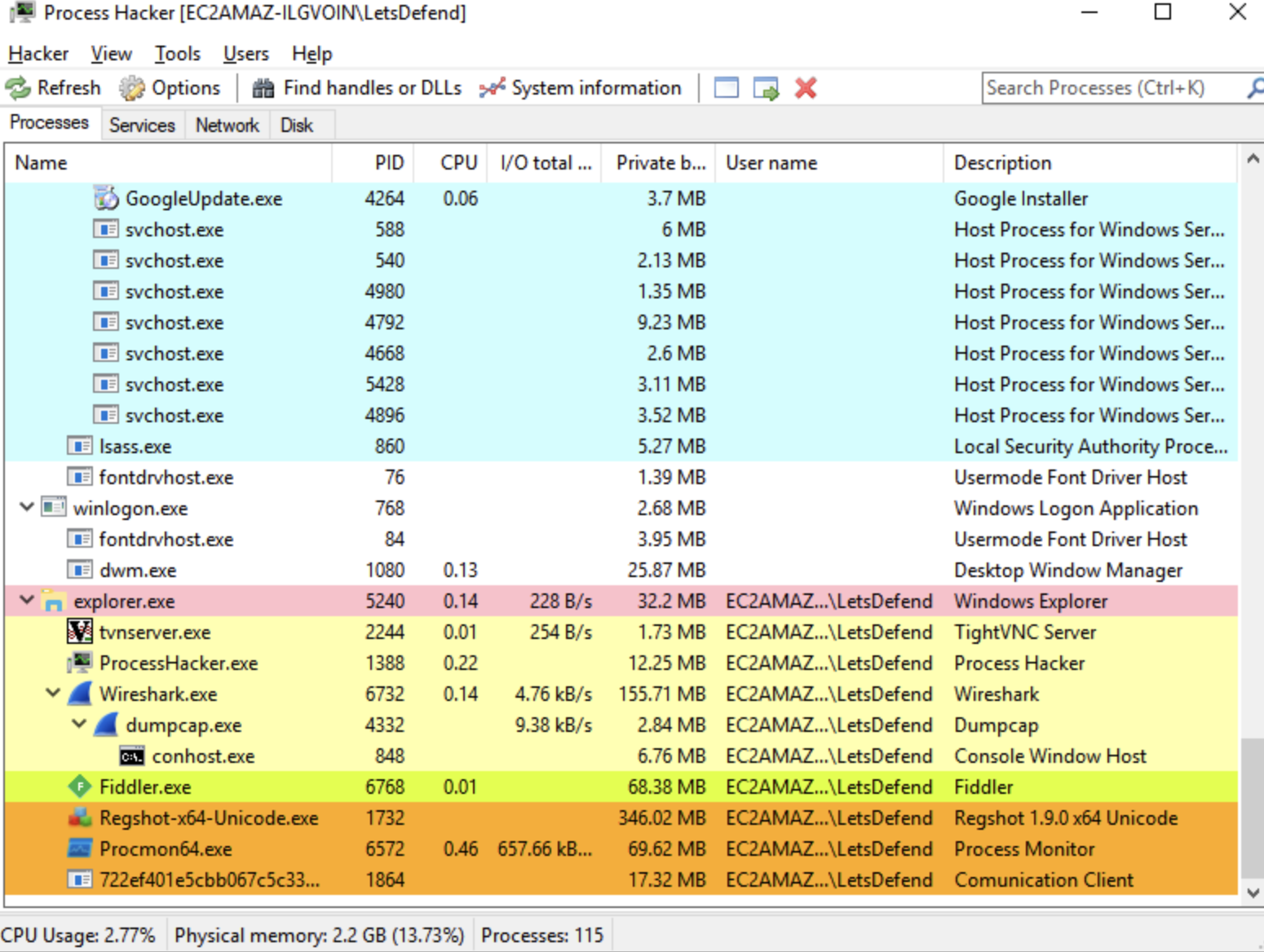1264x952 pixels.
Task: Select the Wireshark.exe shark fin icon
Action: tap(80, 694)
